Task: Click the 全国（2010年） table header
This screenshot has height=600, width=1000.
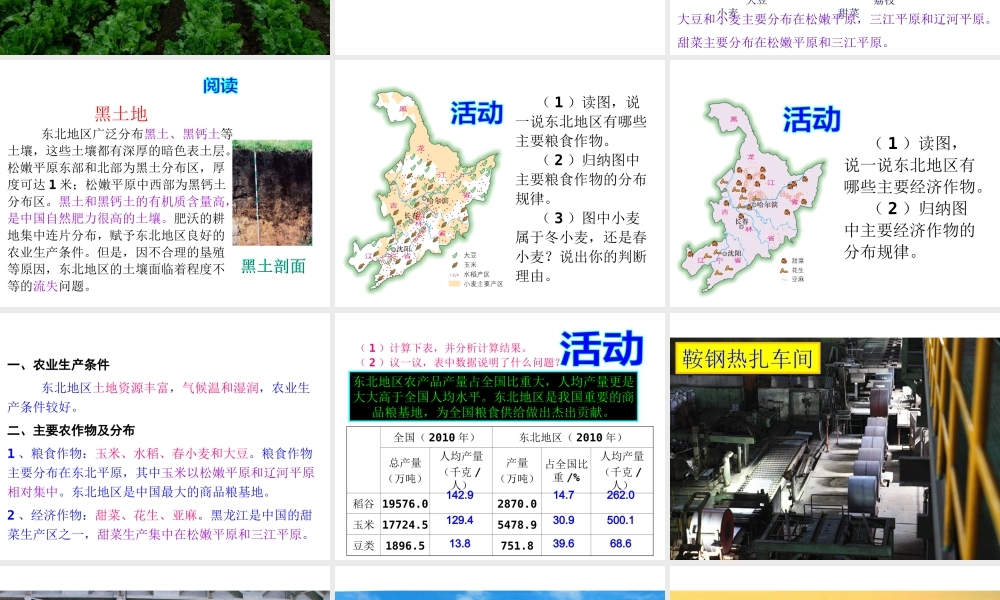Action: 434,437
